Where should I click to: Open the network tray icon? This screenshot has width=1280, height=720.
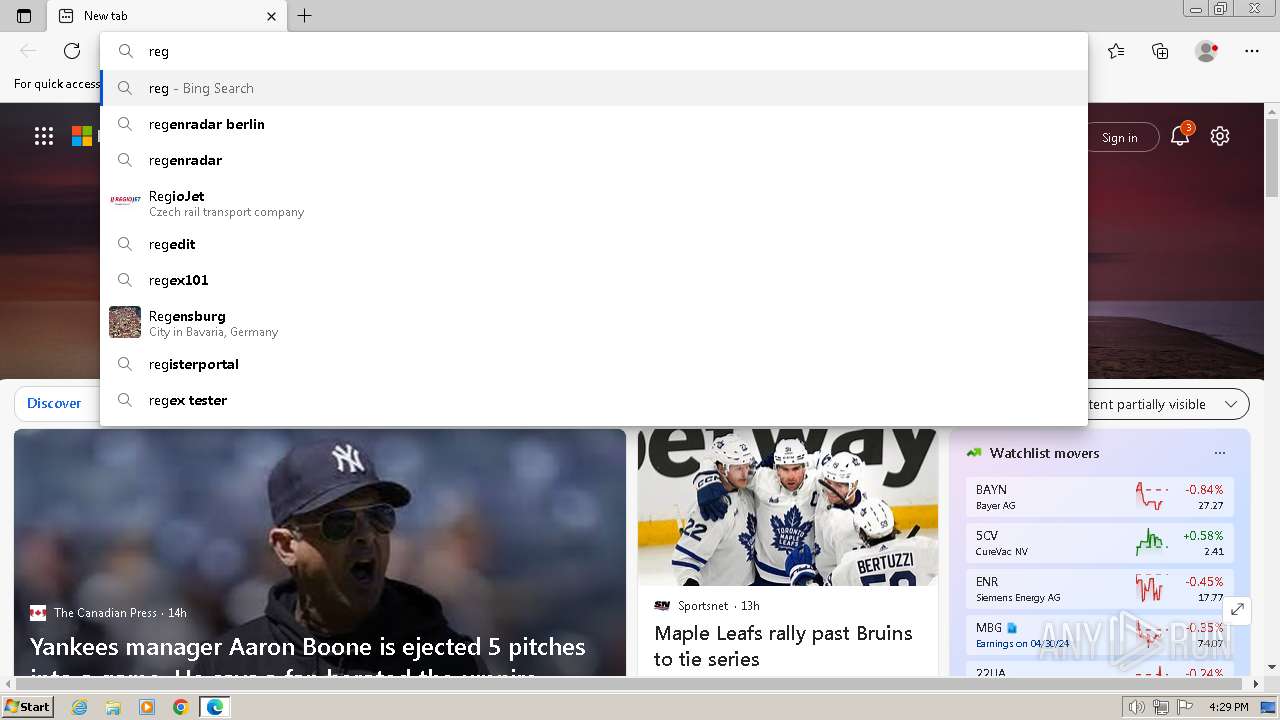coord(1161,707)
